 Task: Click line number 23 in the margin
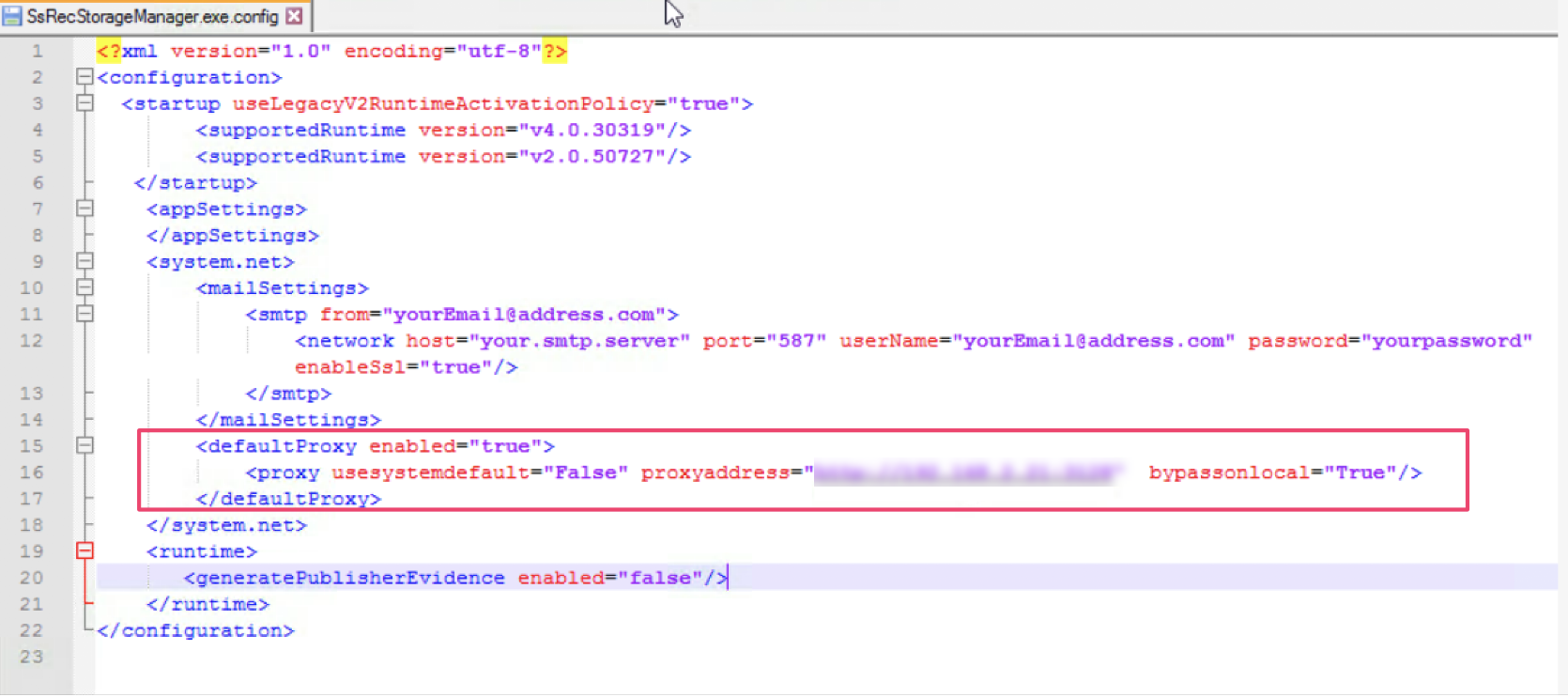click(32, 656)
